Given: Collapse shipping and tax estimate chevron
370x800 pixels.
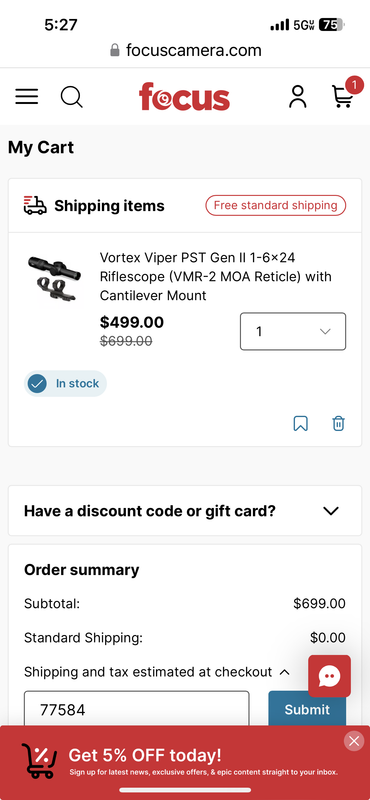Looking at the screenshot, I should [x=285, y=672].
